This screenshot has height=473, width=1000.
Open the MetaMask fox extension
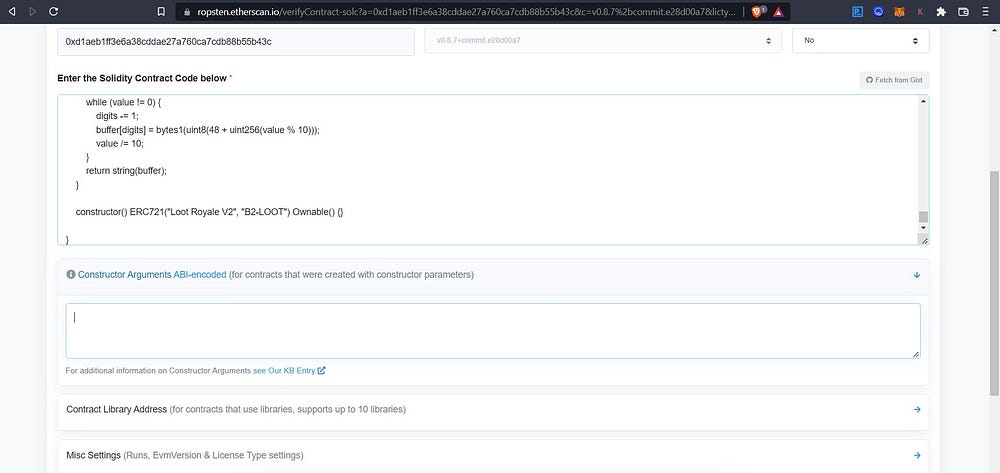point(899,11)
